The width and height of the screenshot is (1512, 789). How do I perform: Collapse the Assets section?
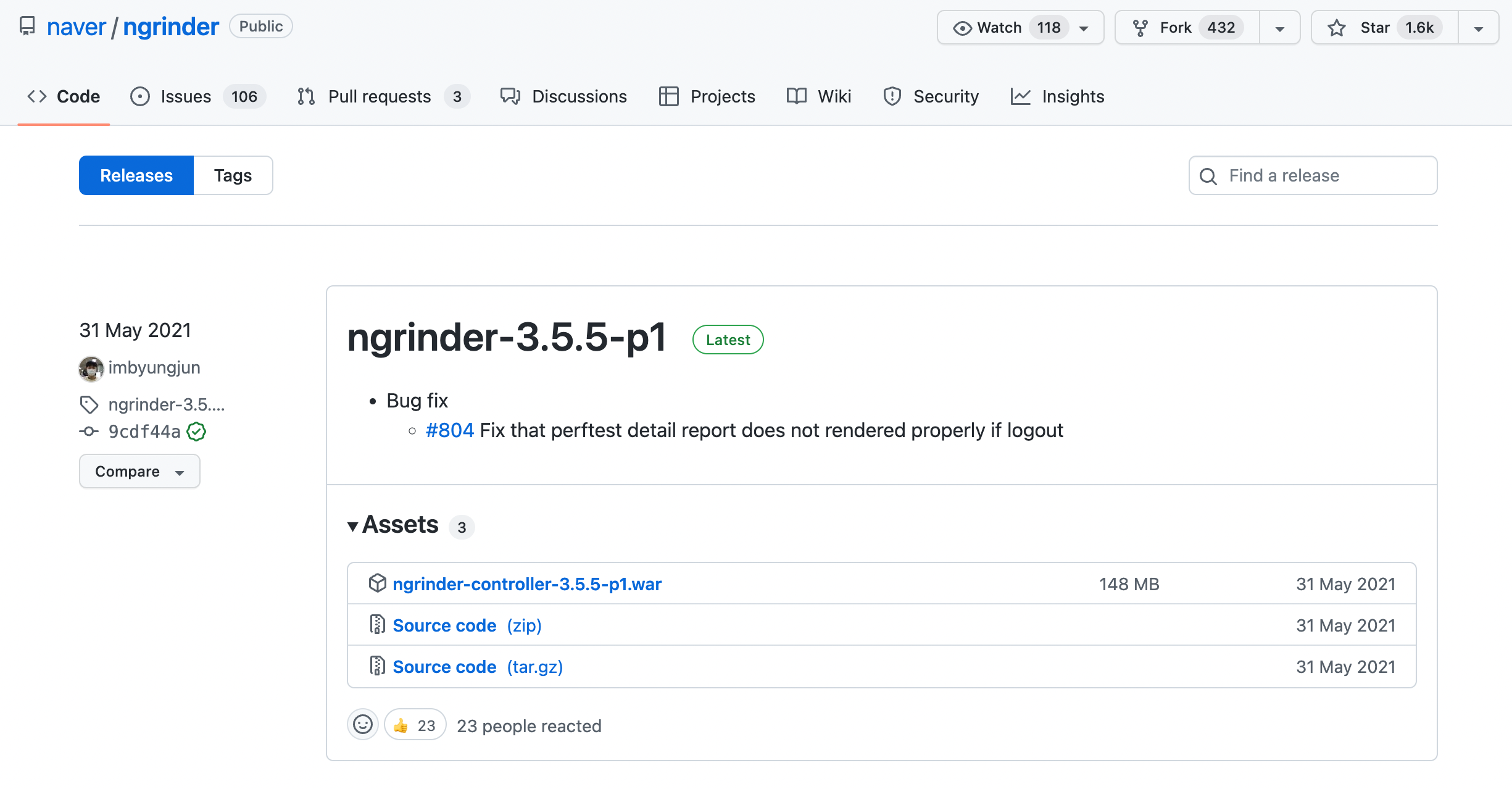click(x=352, y=526)
